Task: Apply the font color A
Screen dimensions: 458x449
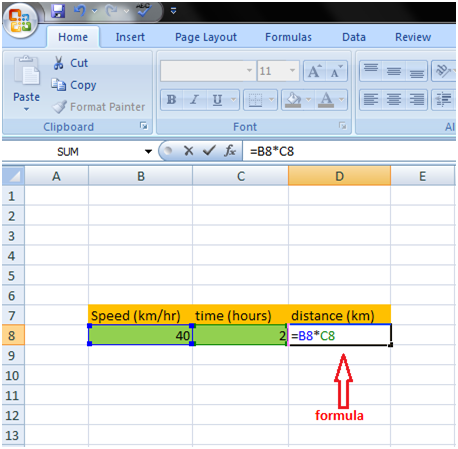Action: coord(326,100)
